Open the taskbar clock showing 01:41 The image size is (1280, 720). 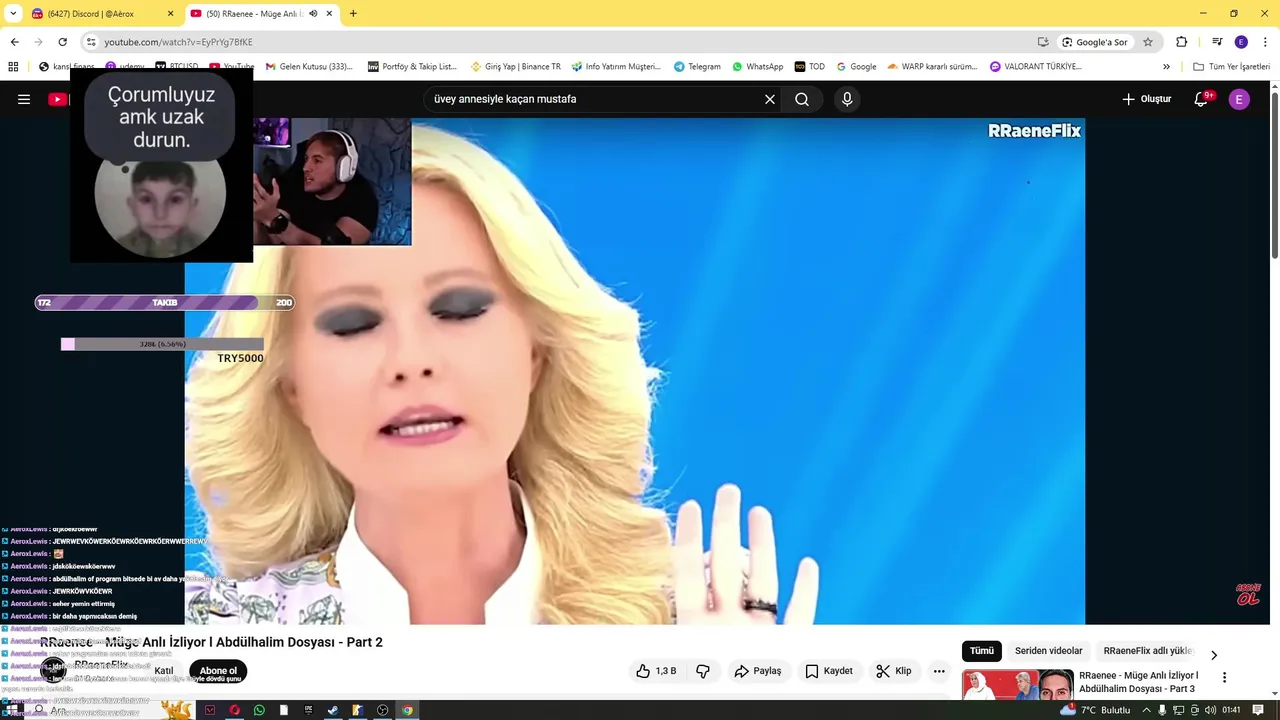point(1231,710)
